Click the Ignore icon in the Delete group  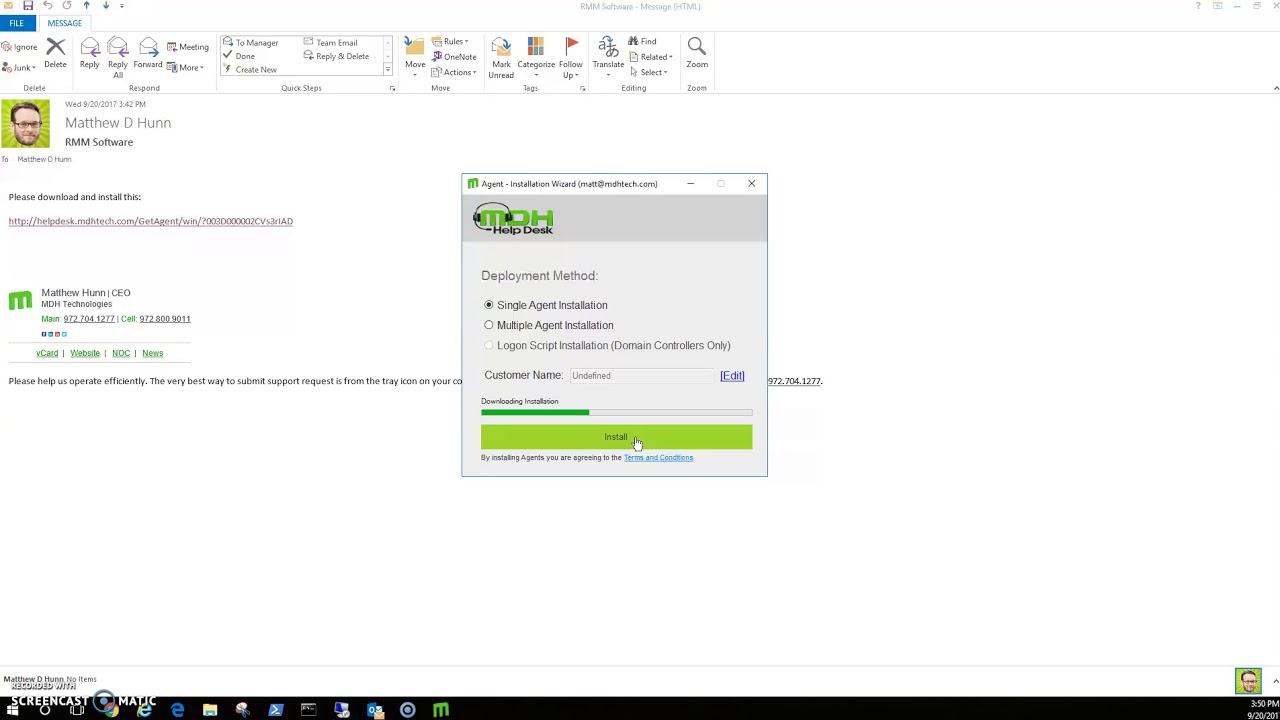[x=19, y=47]
